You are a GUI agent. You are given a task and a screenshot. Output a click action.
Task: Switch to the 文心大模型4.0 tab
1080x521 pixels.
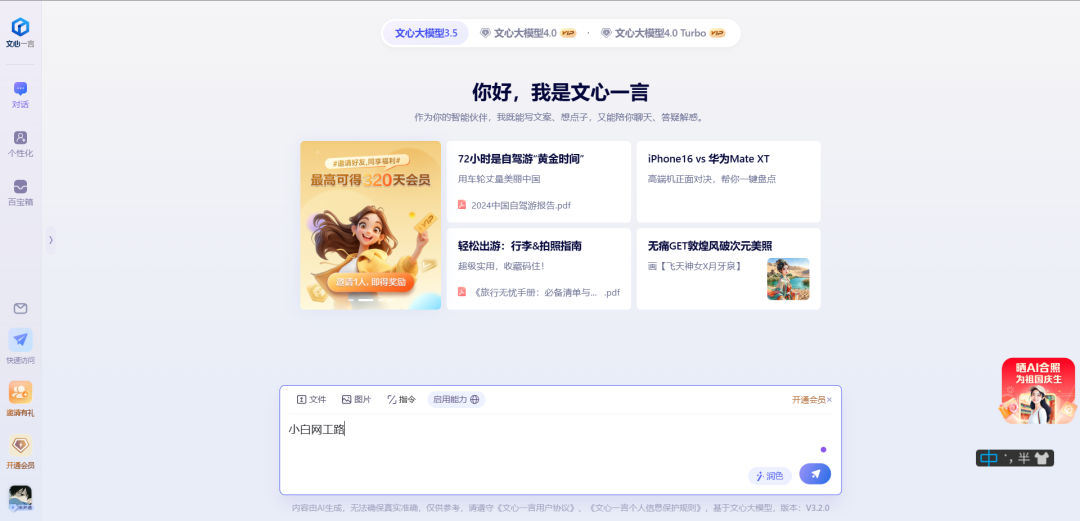click(x=527, y=33)
